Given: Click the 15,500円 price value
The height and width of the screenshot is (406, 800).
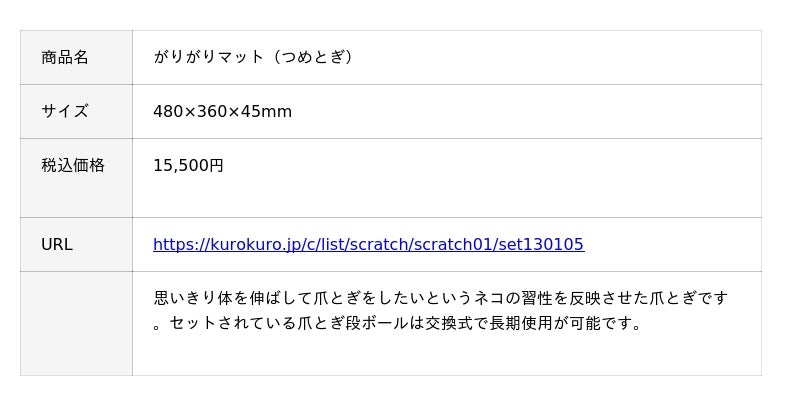Looking at the screenshot, I should point(188,166).
